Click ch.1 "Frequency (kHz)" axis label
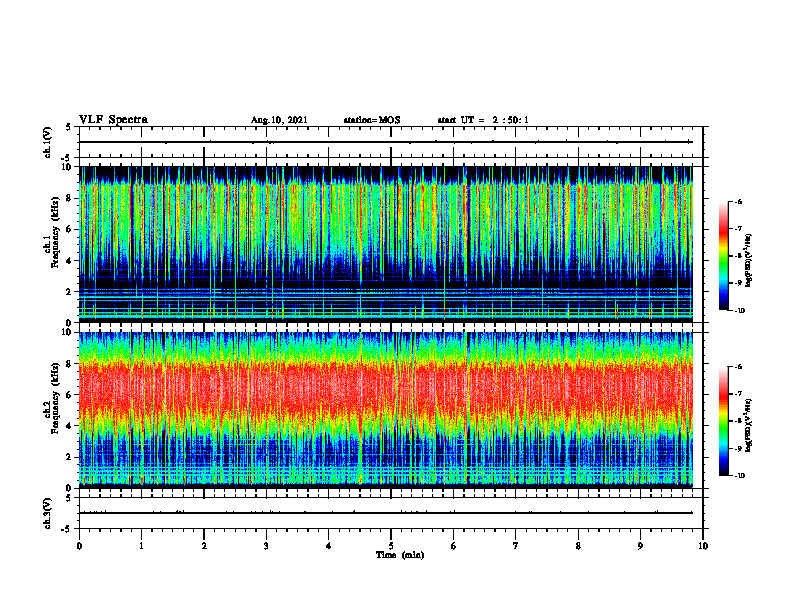 click(55, 232)
